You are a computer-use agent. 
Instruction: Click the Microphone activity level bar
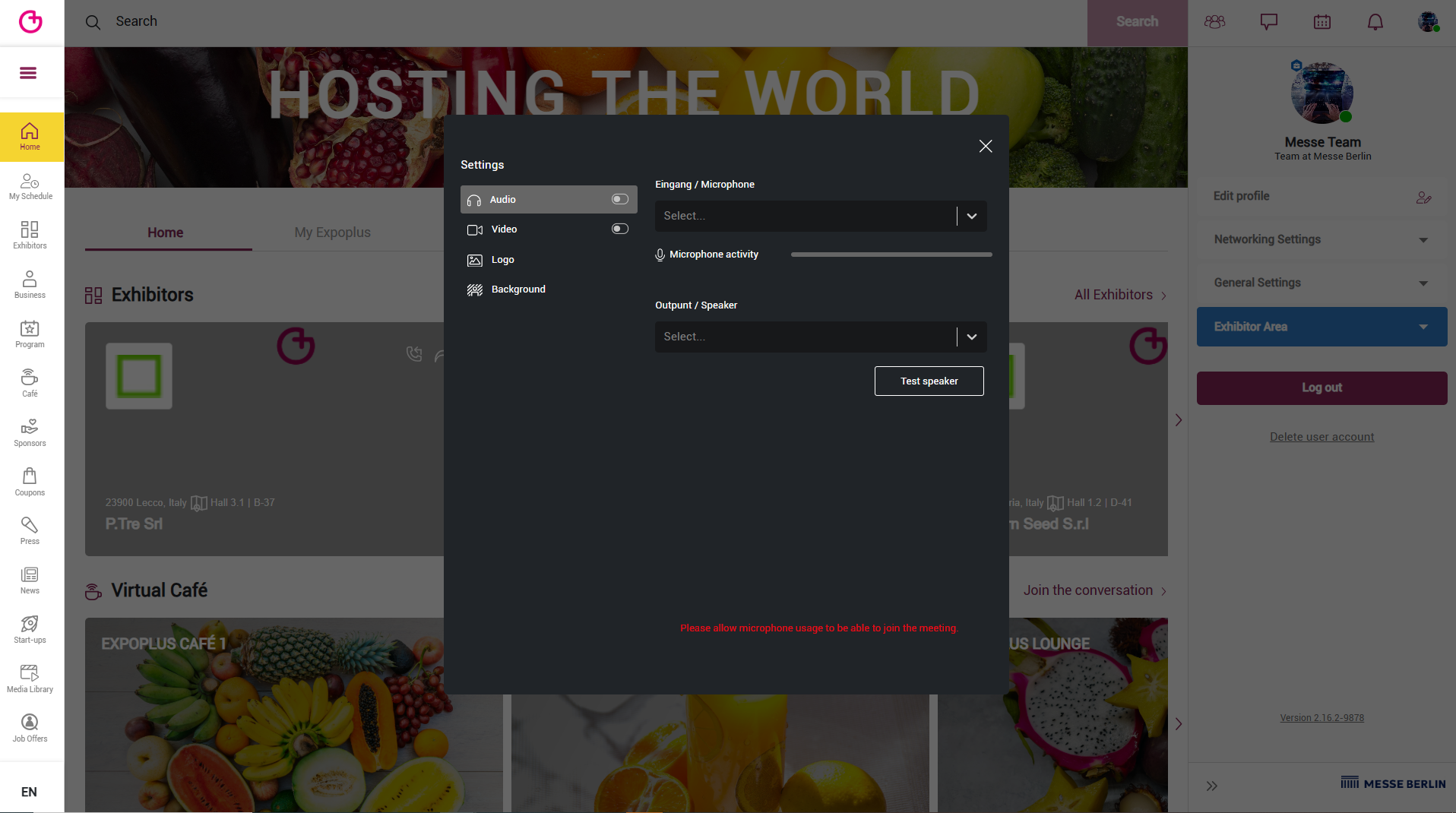[891, 255]
